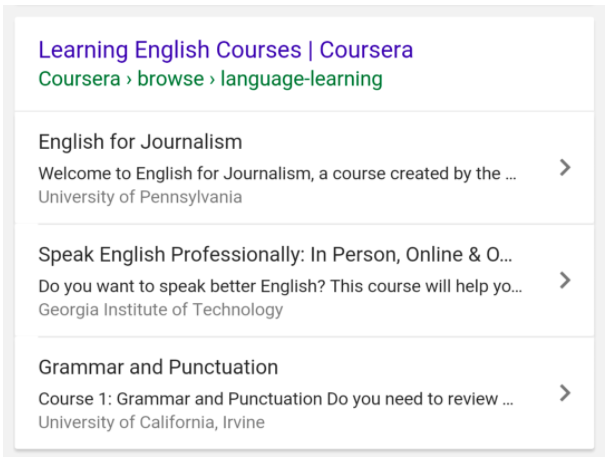Click Course 1: Grammar and Punctuation description
This screenshot has height=463, width=607.
pos(276,399)
